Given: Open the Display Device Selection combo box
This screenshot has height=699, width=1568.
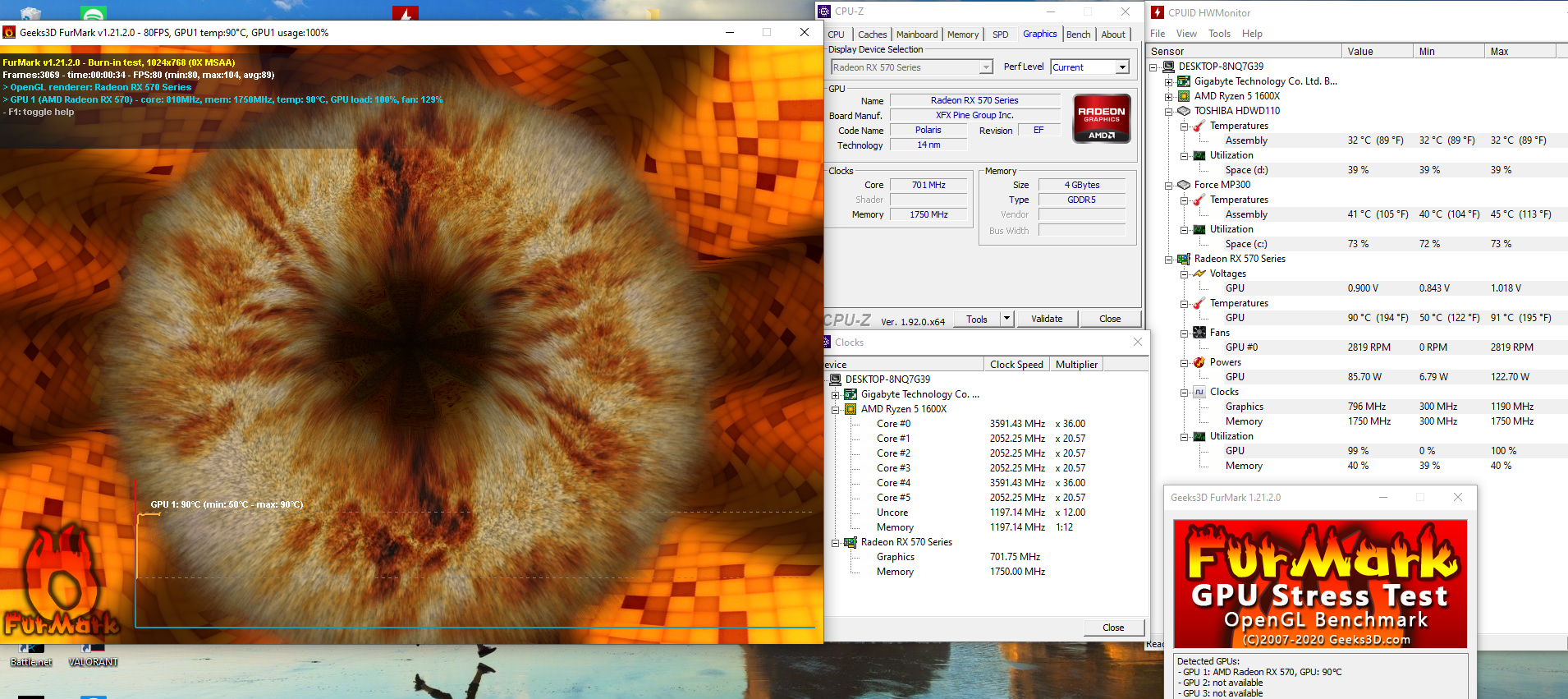Looking at the screenshot, I should pyautogui.click(x=912, y=67).
